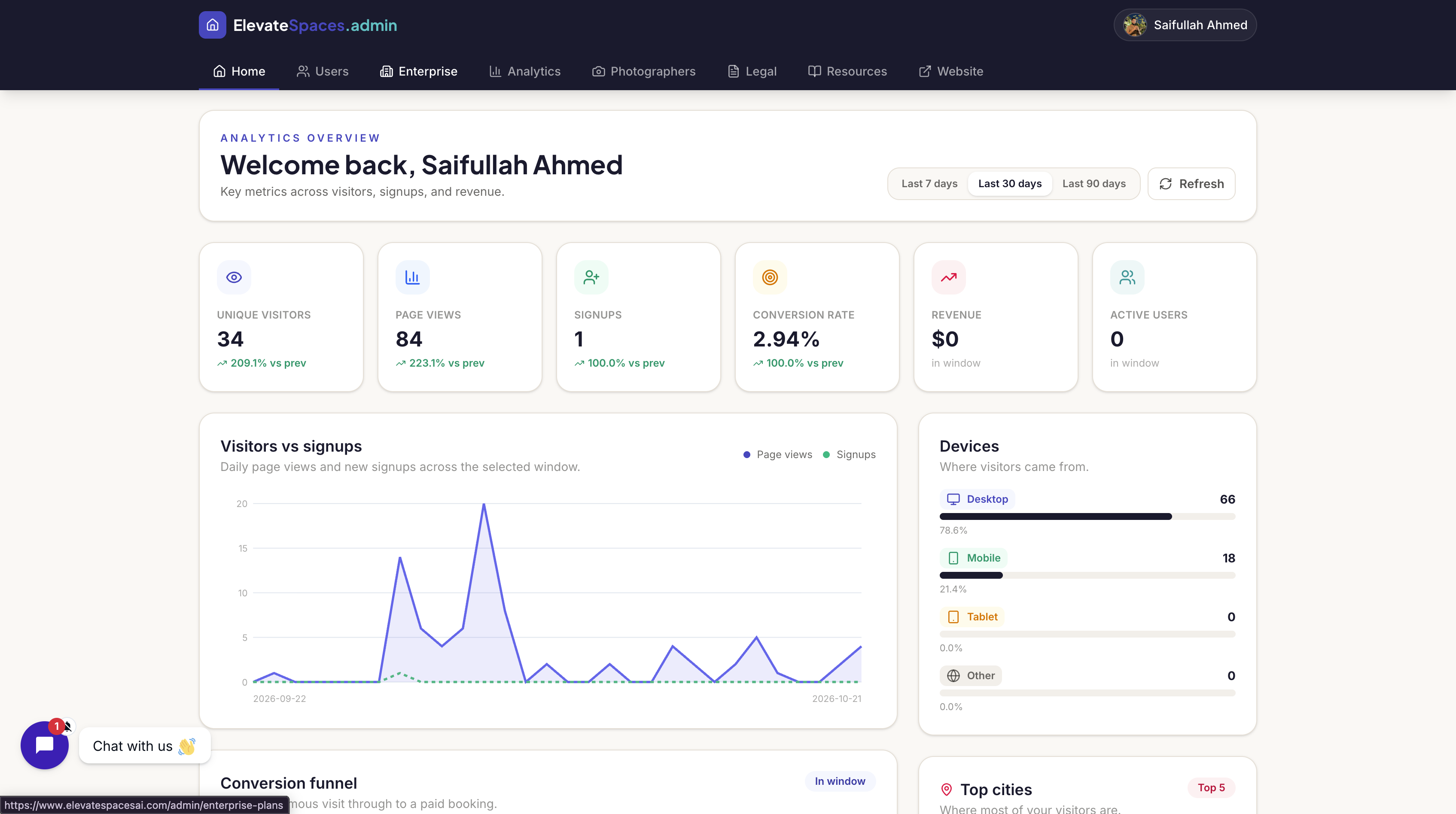Click the Page Views bar chart icon
Image resolution: width=1456 pixels, height=814 pixels.
click(413, 277)
